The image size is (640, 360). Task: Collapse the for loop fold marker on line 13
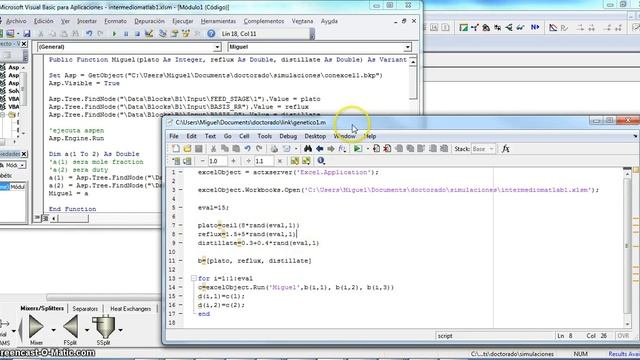tap(193, 278)
